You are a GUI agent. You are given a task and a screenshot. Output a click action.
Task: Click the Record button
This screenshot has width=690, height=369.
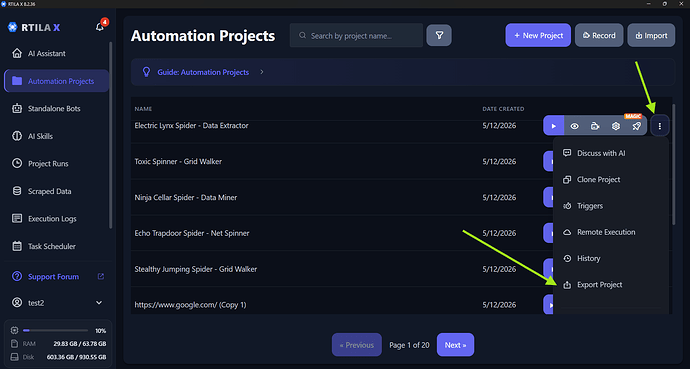pyautogui.click(x=599, y=35)
